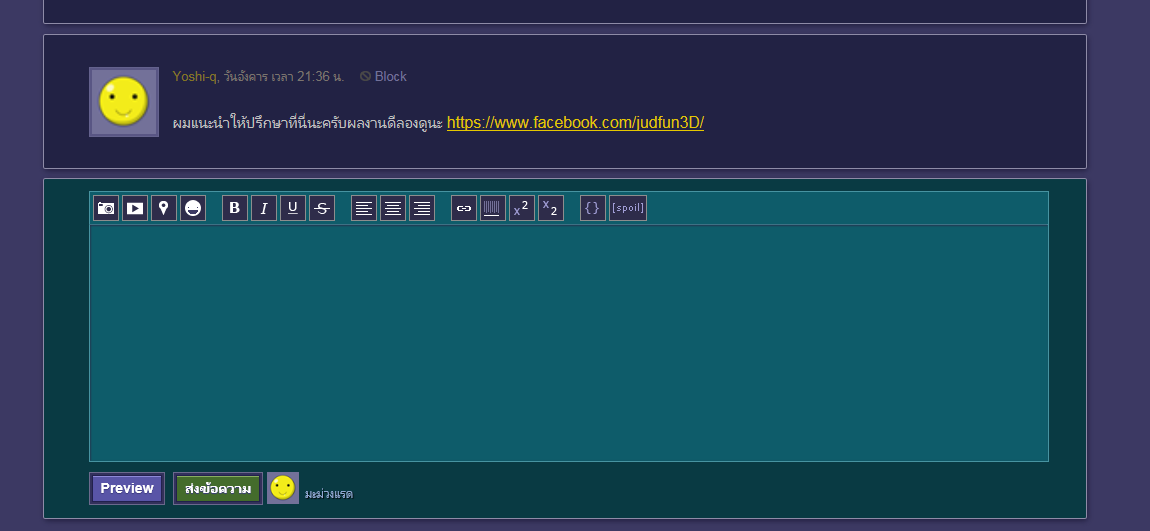This screenshot has height=531, width=1150.
Task: Apply subscript formatting
Action: click(x=551, y=208)
